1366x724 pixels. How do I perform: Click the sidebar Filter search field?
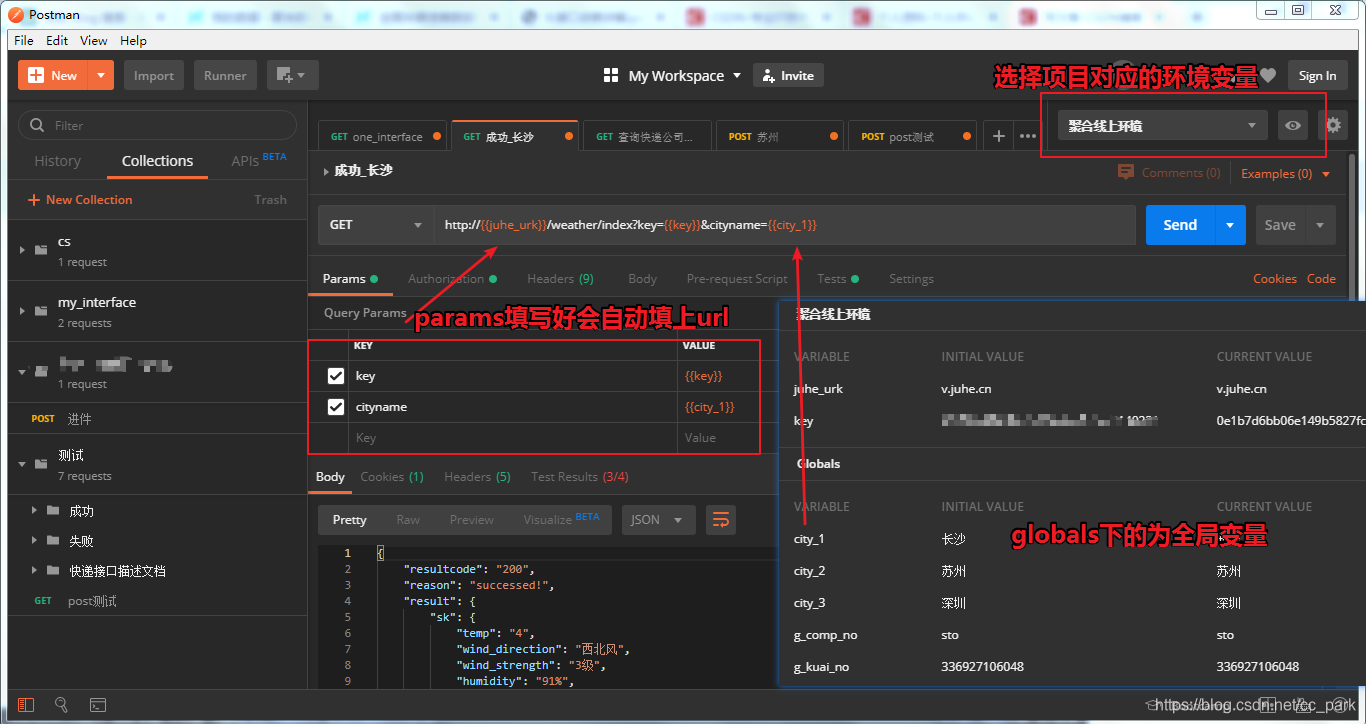(158, 125)
